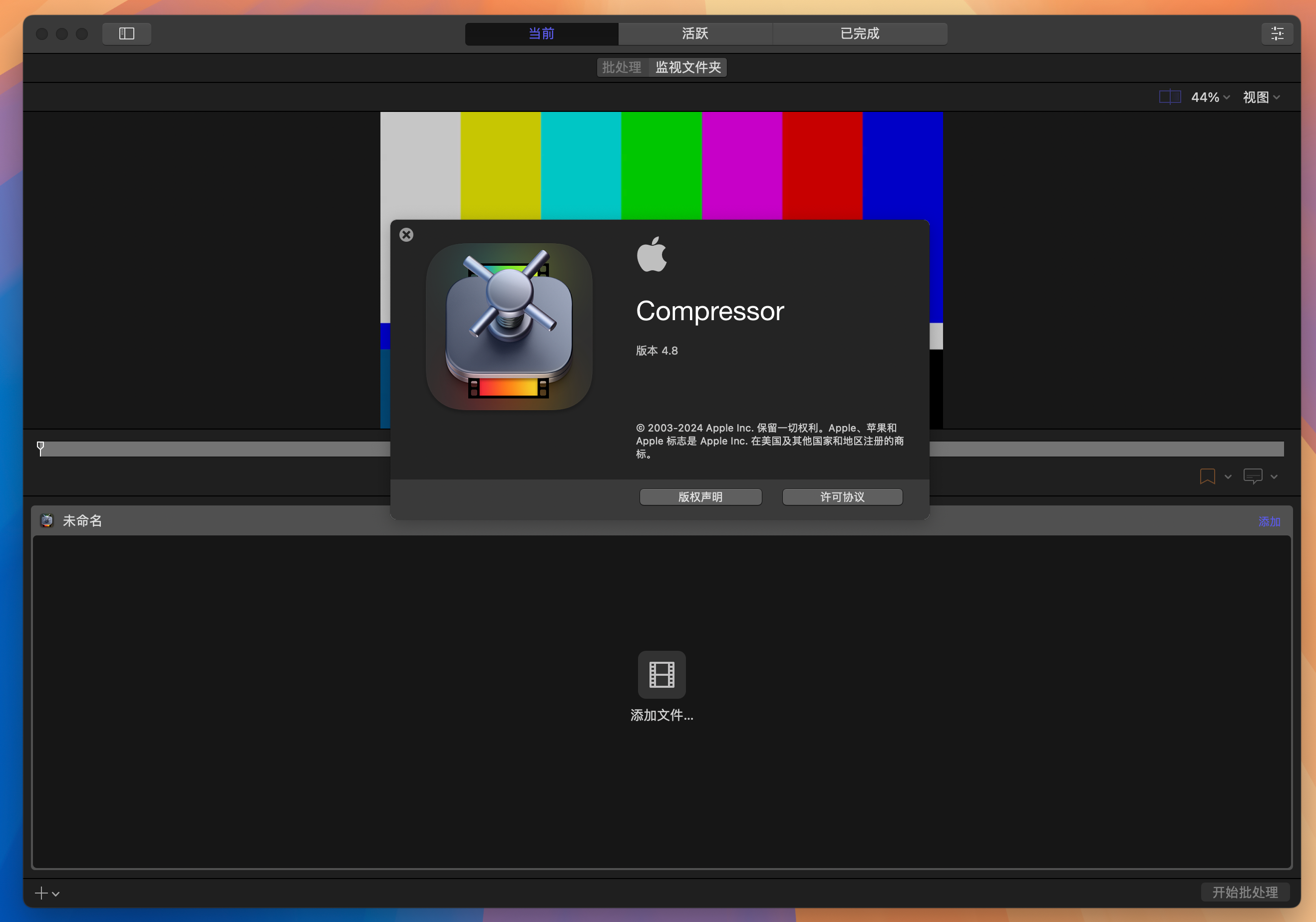1316x922 pixels.
Task: Switch to the 已完成 tab
Action: 860,33
